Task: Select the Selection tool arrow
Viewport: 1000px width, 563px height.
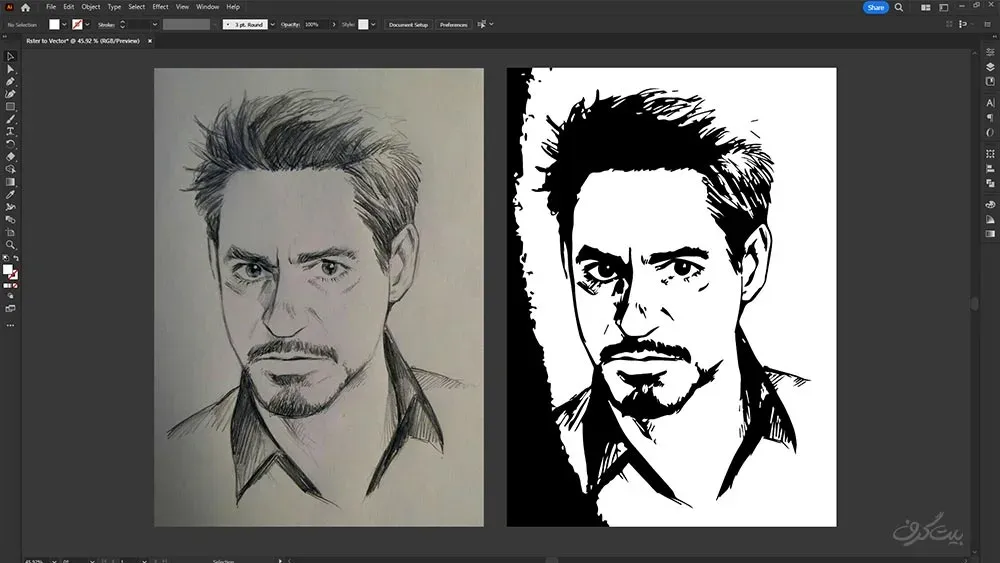Action: [10, 57]
